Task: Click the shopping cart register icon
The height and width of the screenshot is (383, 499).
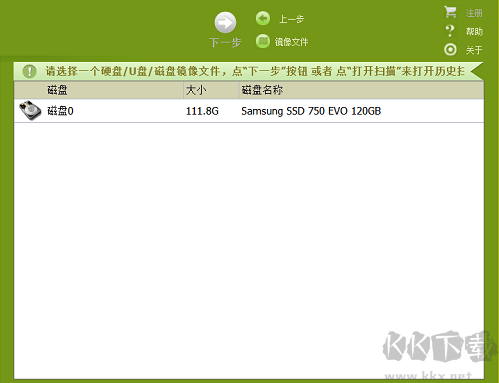Action: pyautogui.click(x=450, y=12)
